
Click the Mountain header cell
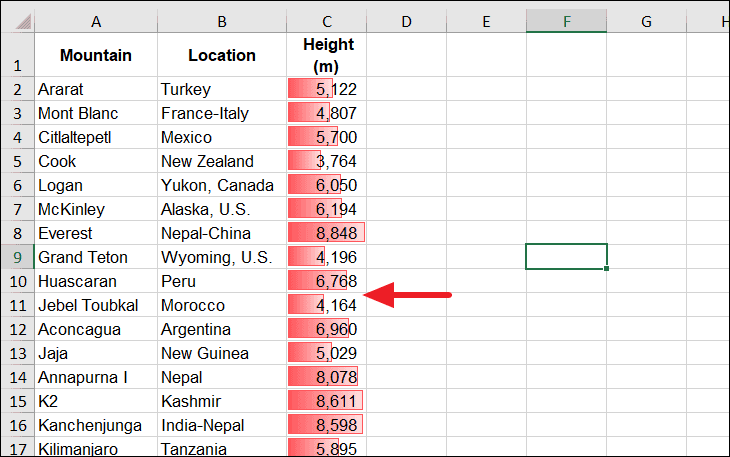(96, 55)
